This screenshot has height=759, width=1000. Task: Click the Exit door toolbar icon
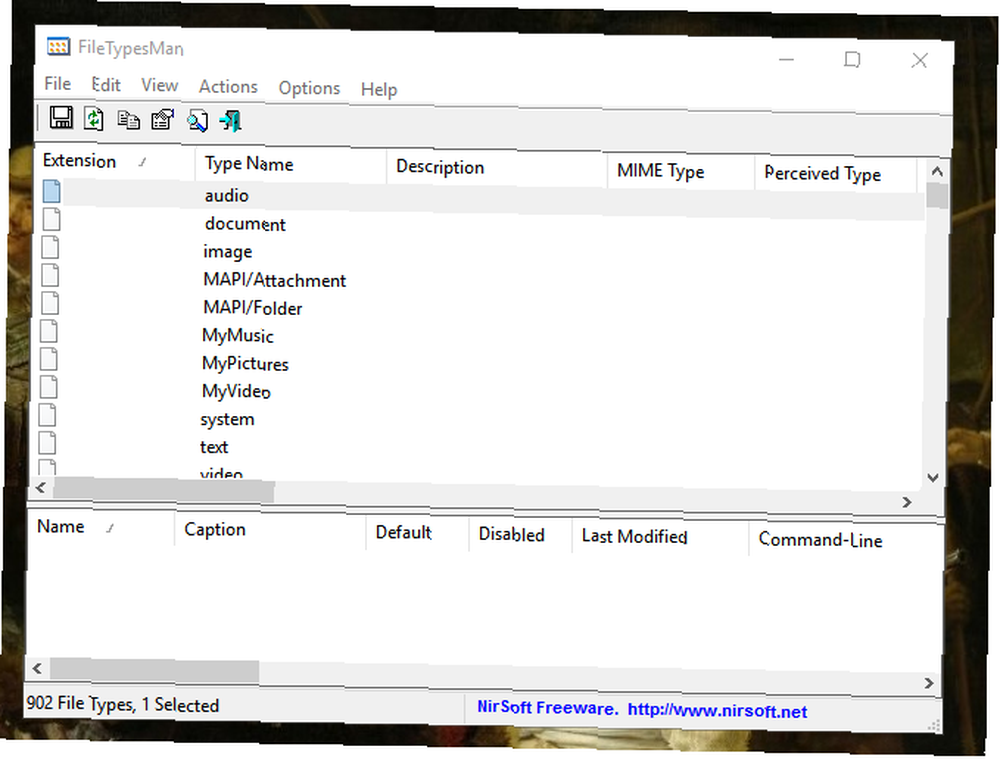tap(230, 121)
